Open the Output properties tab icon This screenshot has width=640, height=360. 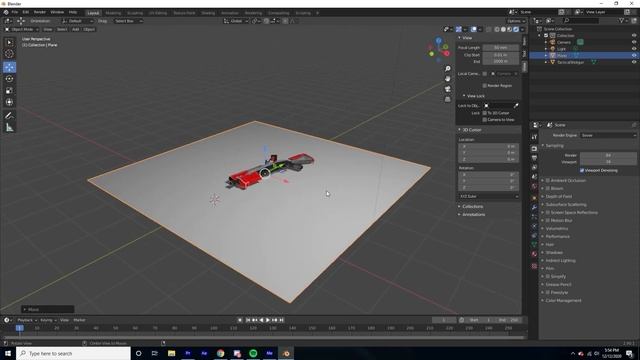click(x=534, y=158)
